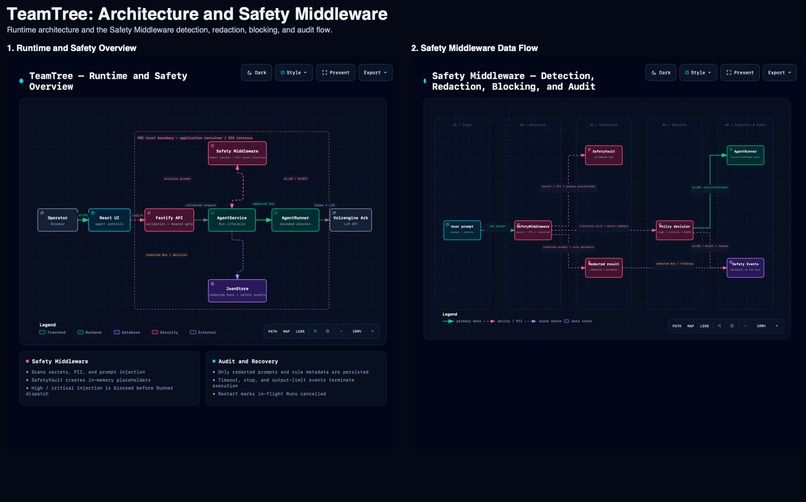Click Database legend swatch
Image resolution: width=806 pixels, height=502 pixels.
click(x=117, y=332)
